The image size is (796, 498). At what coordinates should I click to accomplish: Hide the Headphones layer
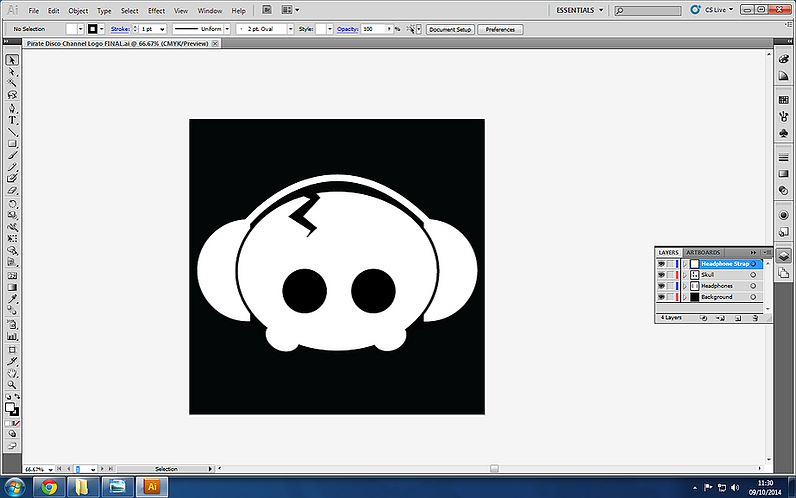(661, 286)
